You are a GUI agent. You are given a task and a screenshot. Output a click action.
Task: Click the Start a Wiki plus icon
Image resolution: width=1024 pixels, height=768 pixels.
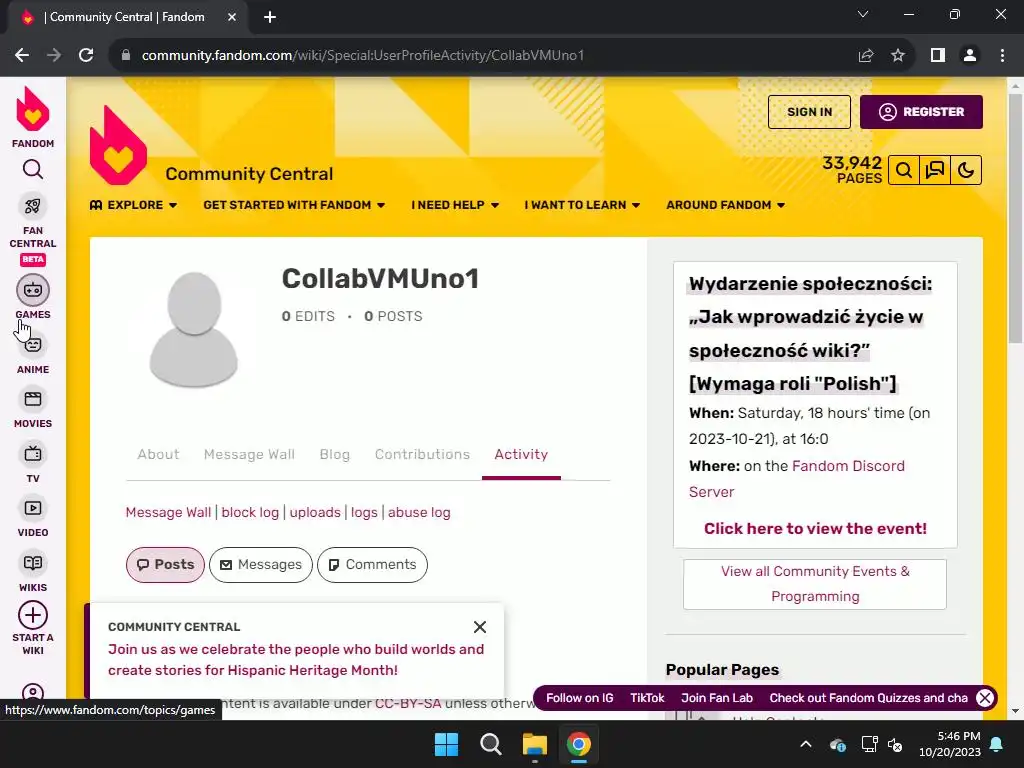pos(33,615)
